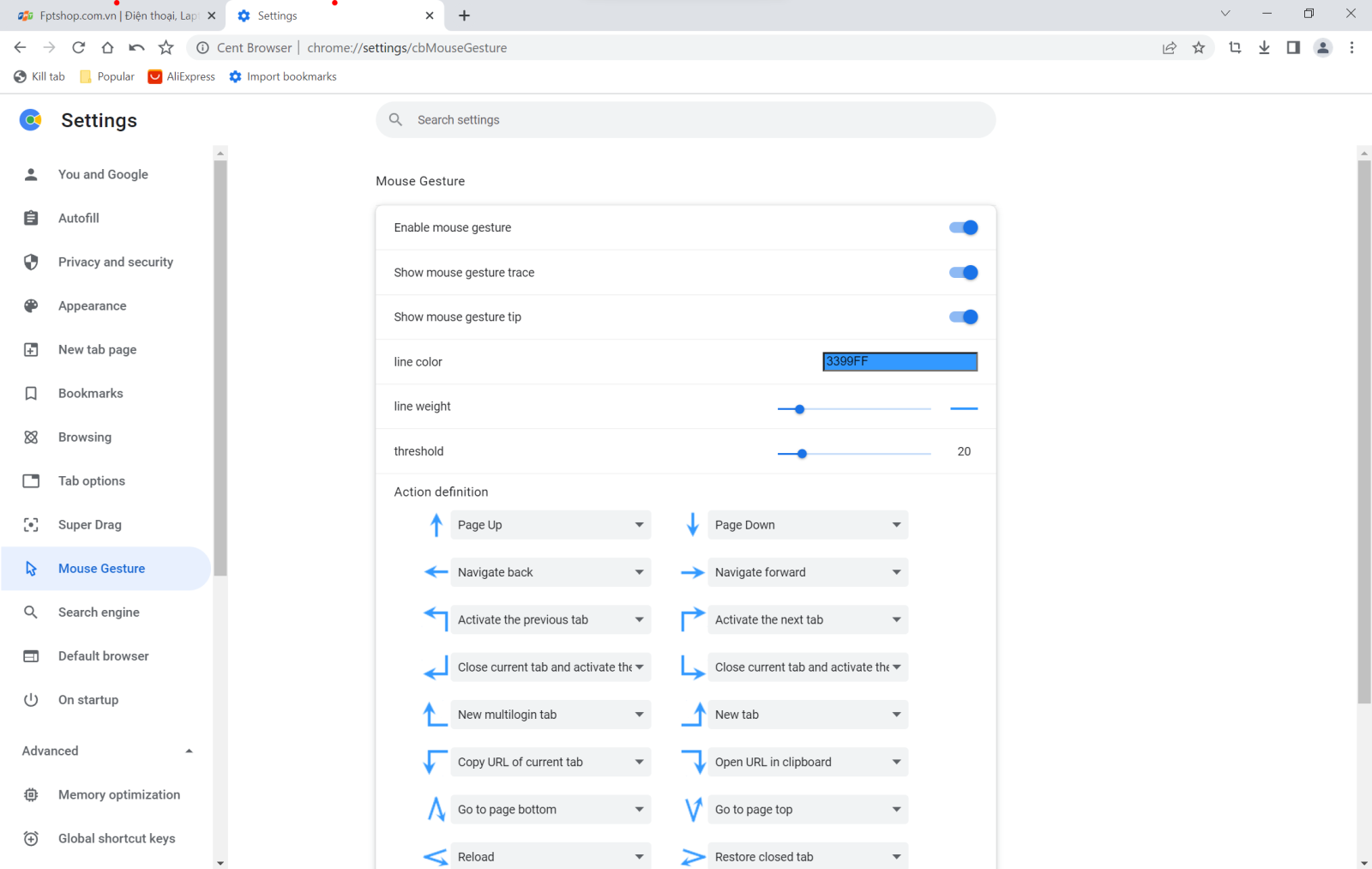Click the Memory optimization icon
This screenshot has width=1372, height=869.
31,794
